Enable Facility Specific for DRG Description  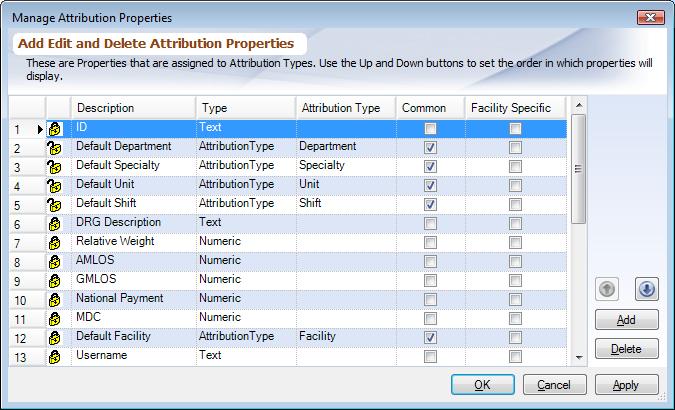click(515, 223)
